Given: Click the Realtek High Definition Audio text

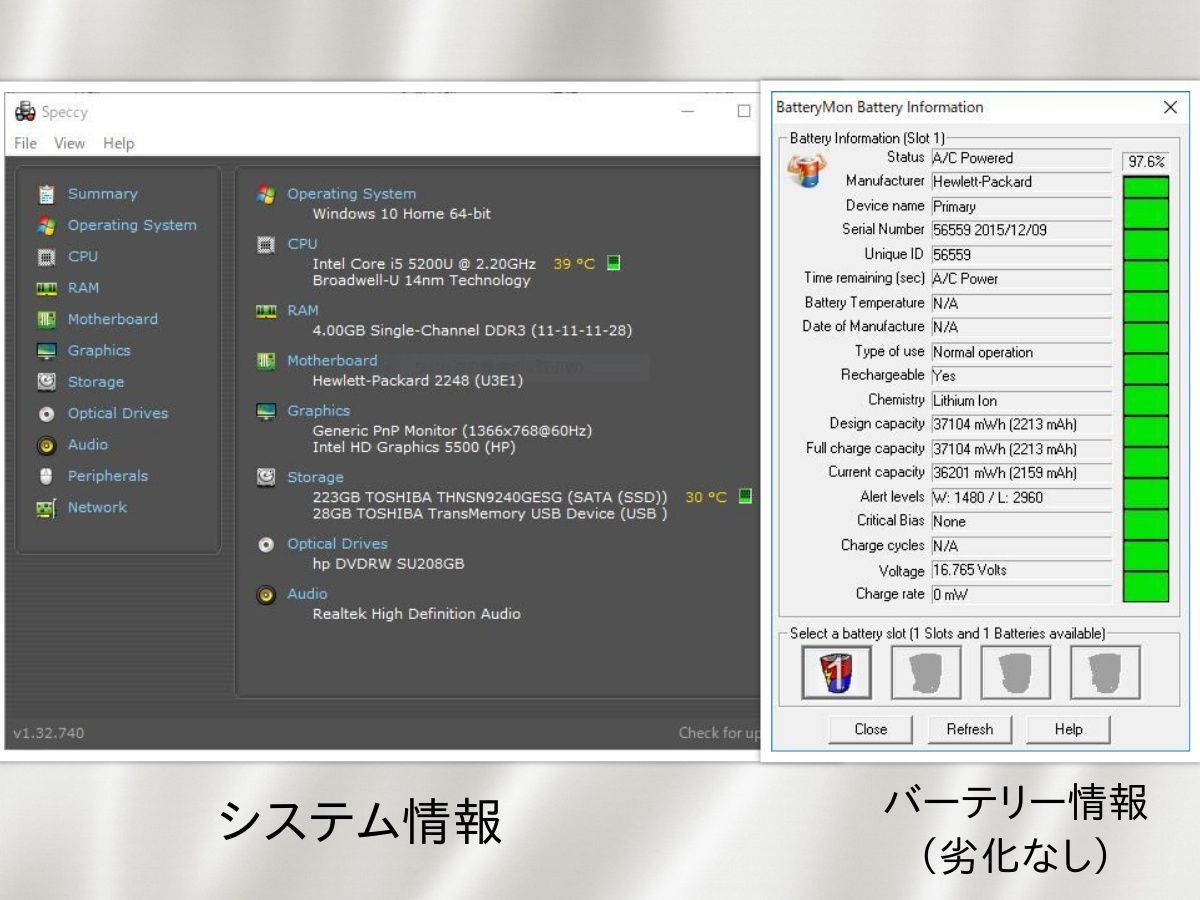Looking at the screenshot, I should 416,614.
